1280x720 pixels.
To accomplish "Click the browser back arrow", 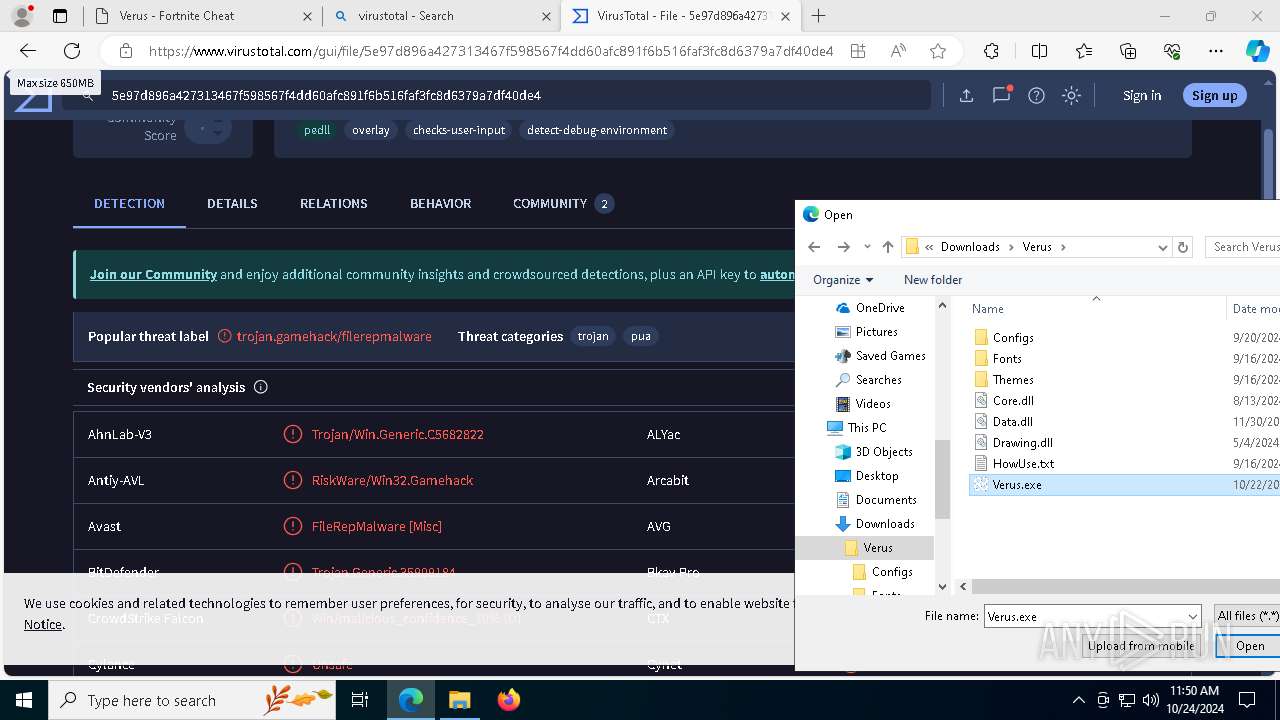I will (x=28, y=51).
